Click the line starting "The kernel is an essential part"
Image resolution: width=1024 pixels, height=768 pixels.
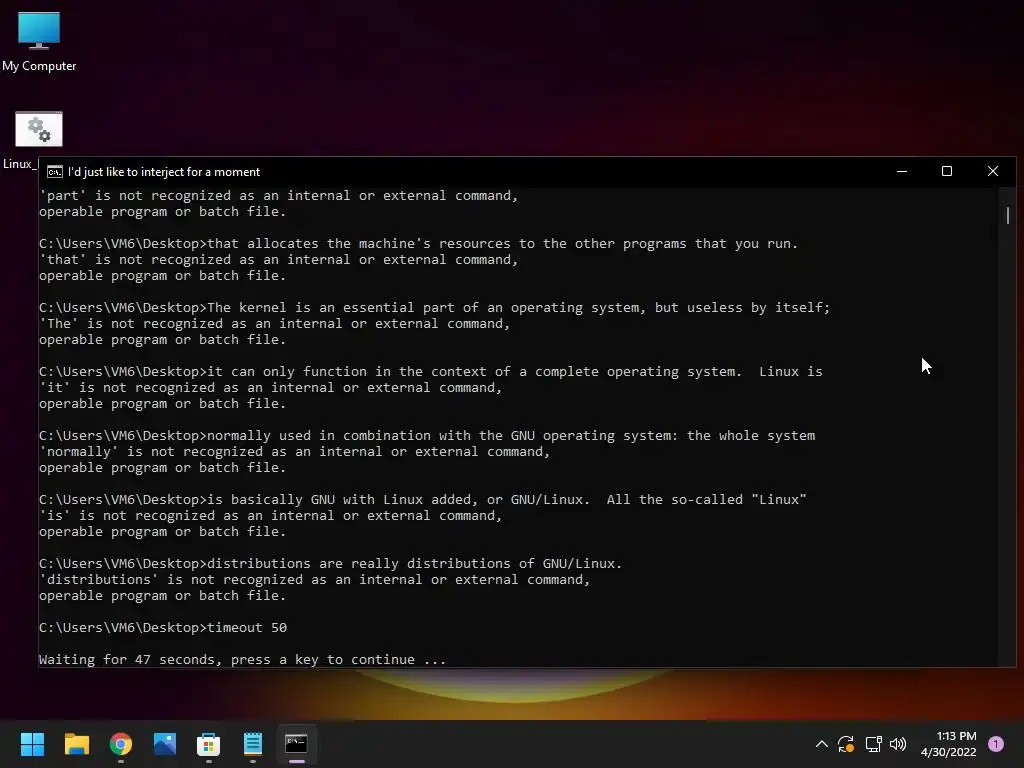point(434,308)
